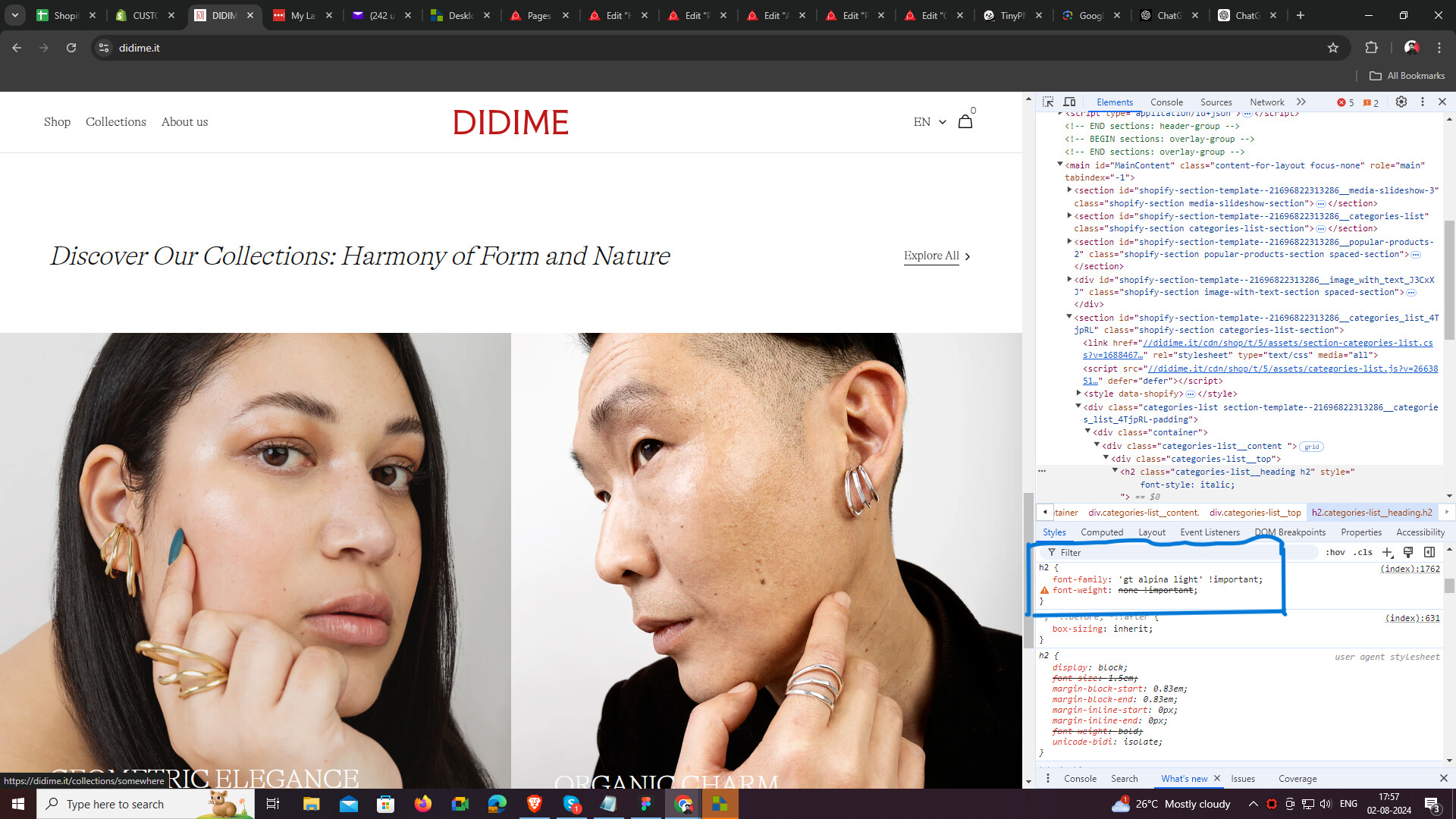Open About us page
1456x819 pixels.
tap(184, 122)
